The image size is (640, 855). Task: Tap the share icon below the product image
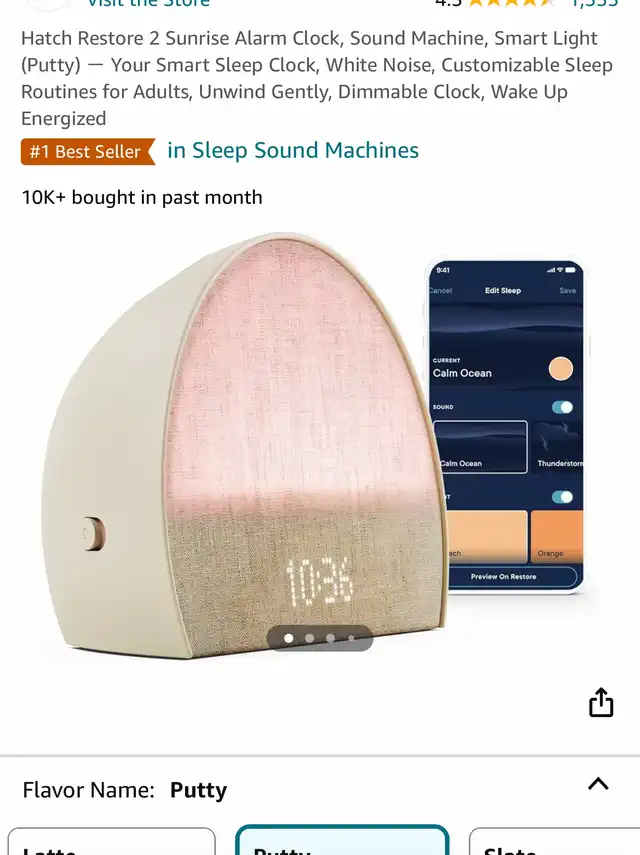point(601,702)
